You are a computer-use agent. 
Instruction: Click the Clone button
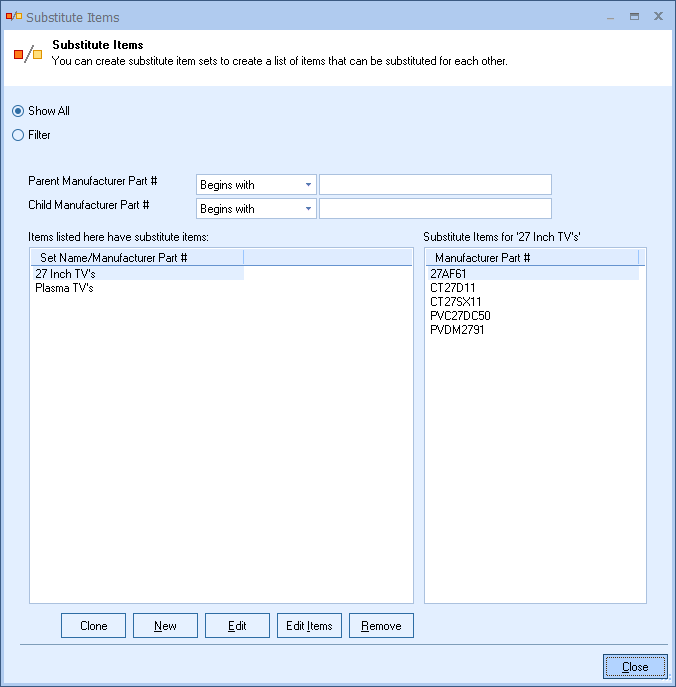(93, 626)
